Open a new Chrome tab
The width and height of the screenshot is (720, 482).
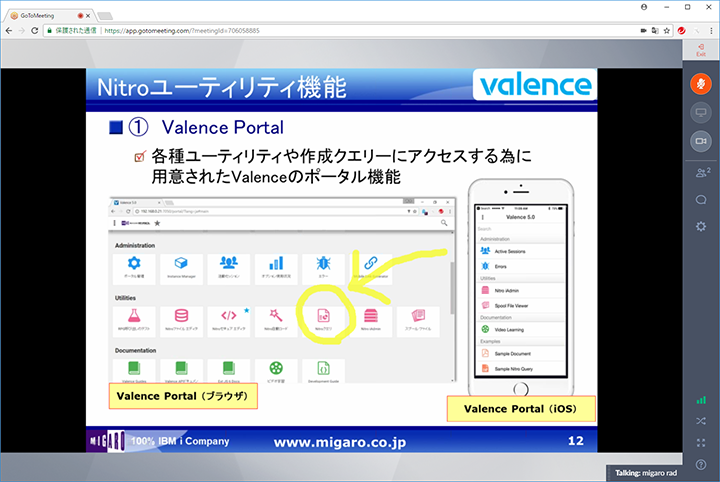105,16
